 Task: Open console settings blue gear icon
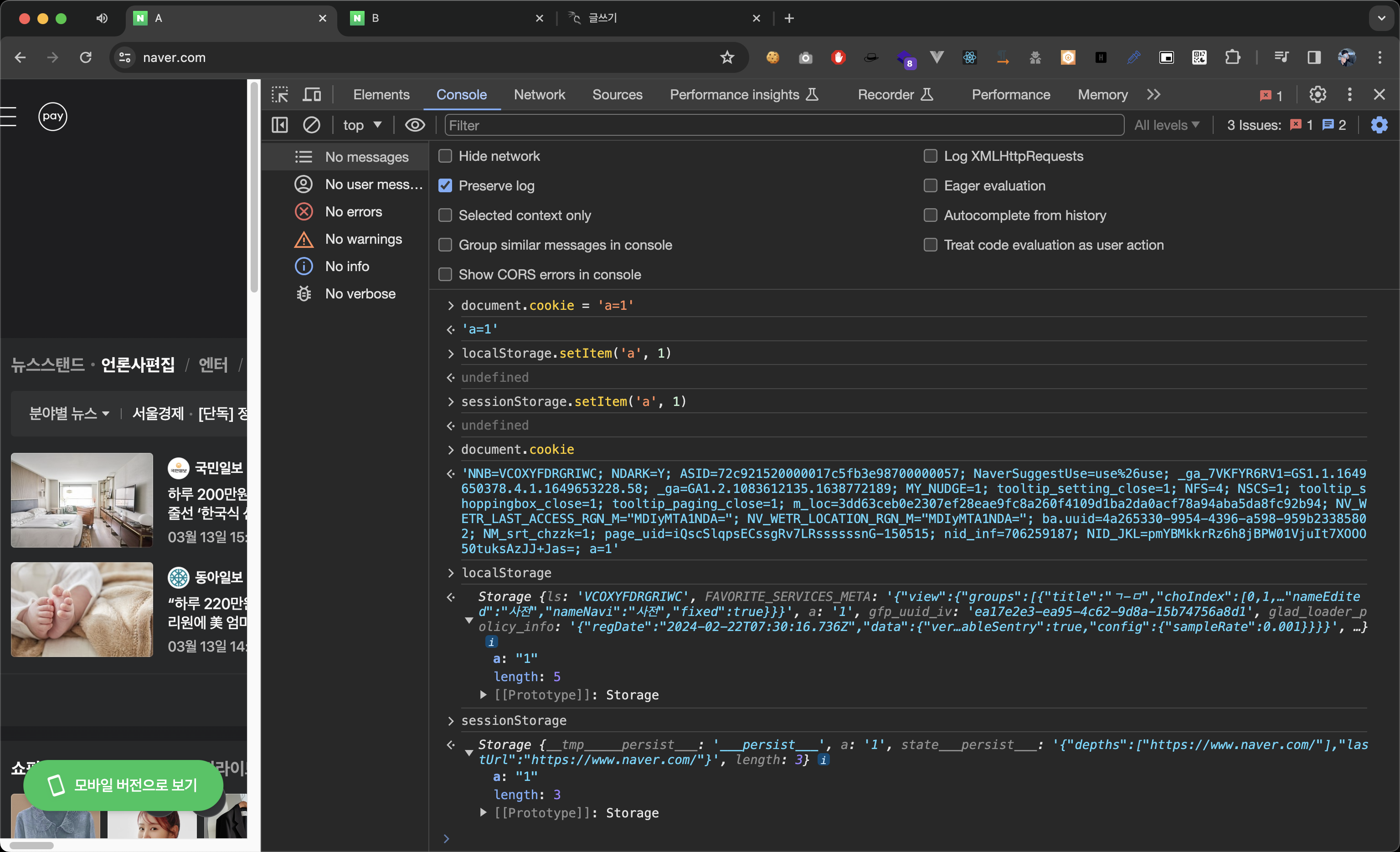[x=1379, y=125]
